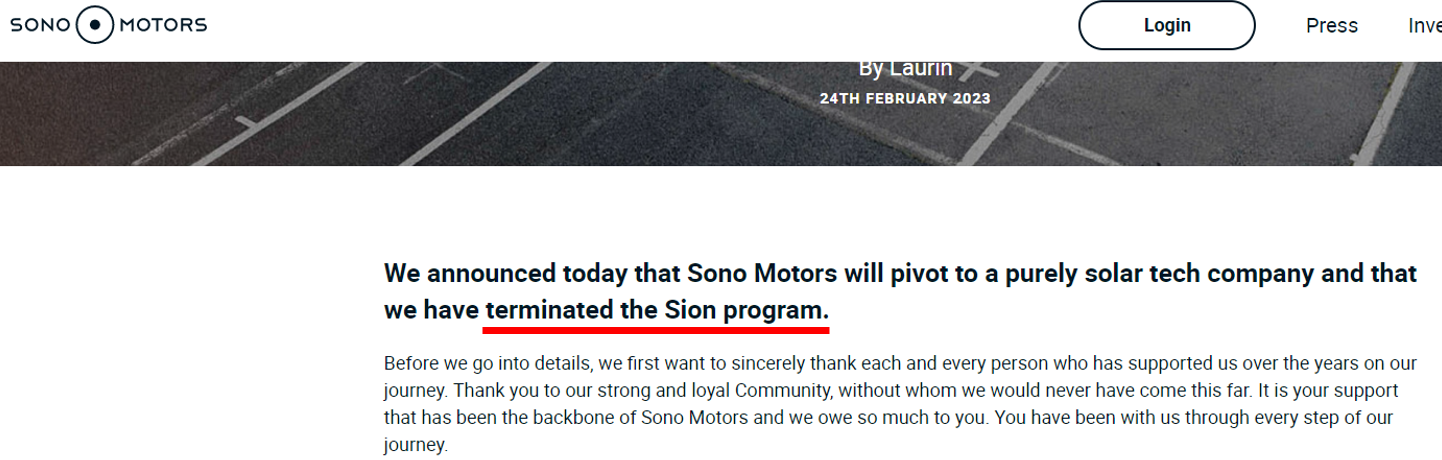Image resolution: width=1442 pixels, height=460 pixels.
Task: Click the author byline By Laurin
Action: tap(905, 68)
